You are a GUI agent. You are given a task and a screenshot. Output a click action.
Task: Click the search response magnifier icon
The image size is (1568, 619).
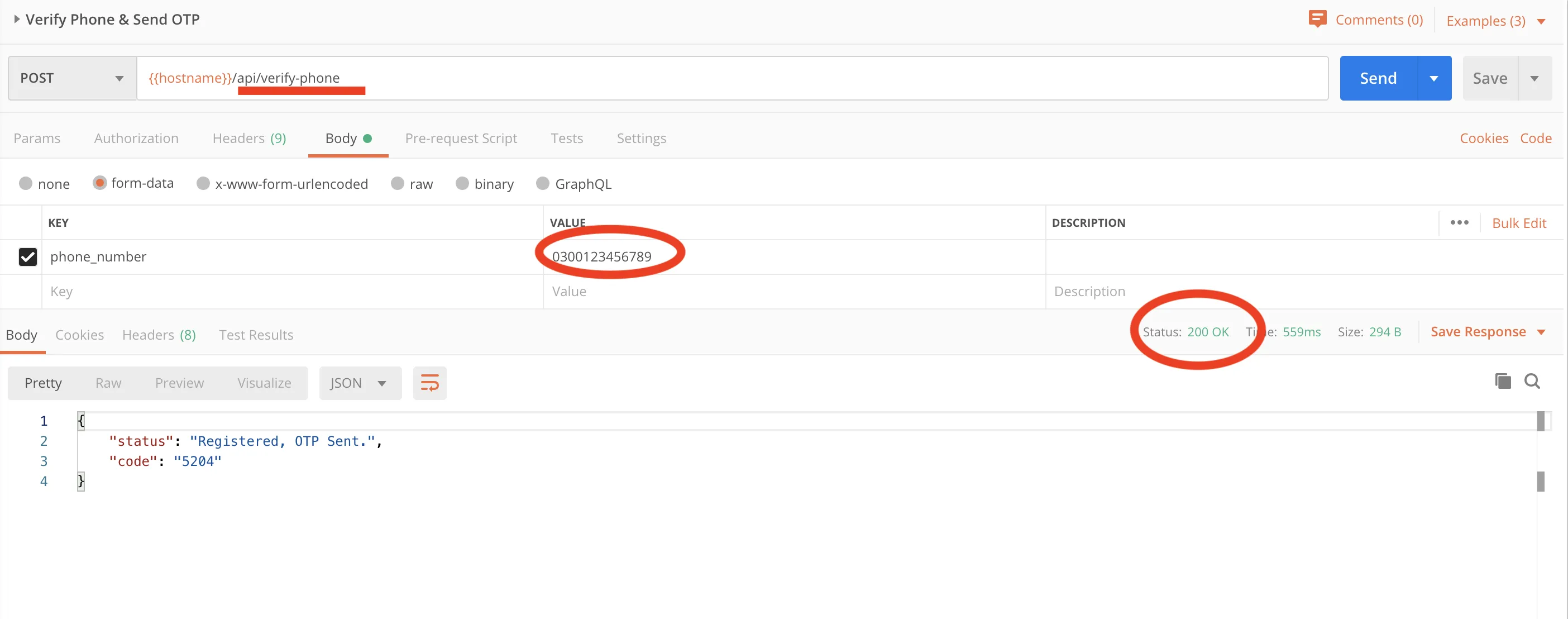coord(1532,382)
